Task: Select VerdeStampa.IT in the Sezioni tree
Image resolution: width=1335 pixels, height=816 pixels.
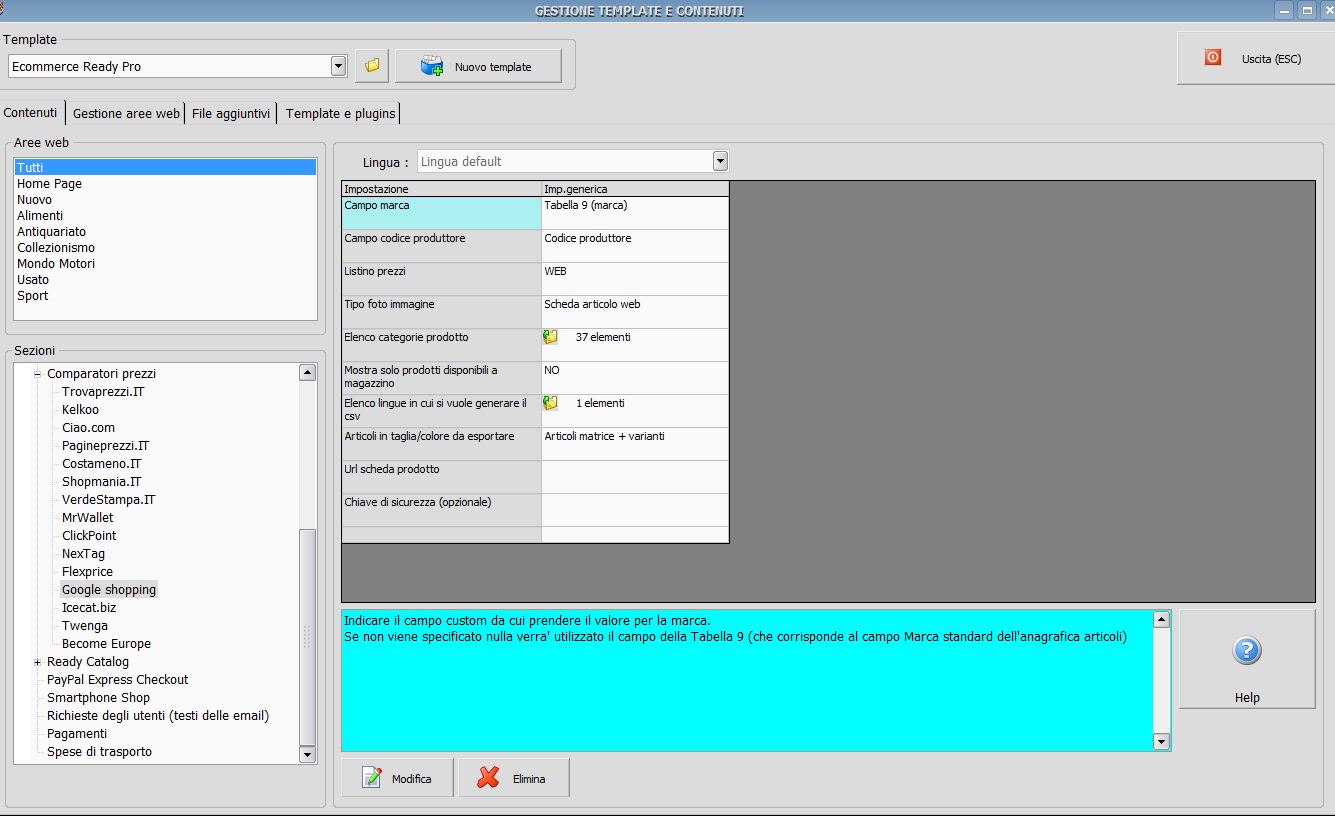Action: (109, 500)
